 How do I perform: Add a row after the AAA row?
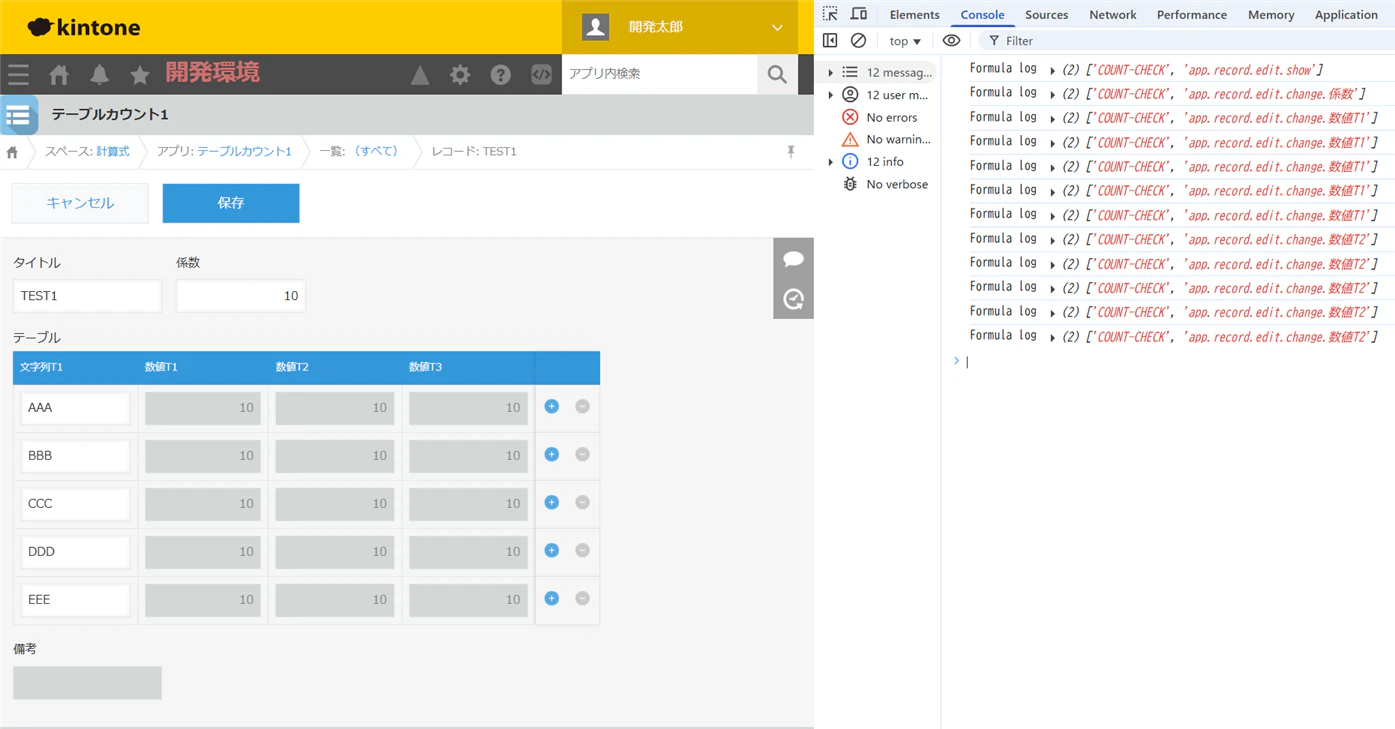(x=551, y=407)
